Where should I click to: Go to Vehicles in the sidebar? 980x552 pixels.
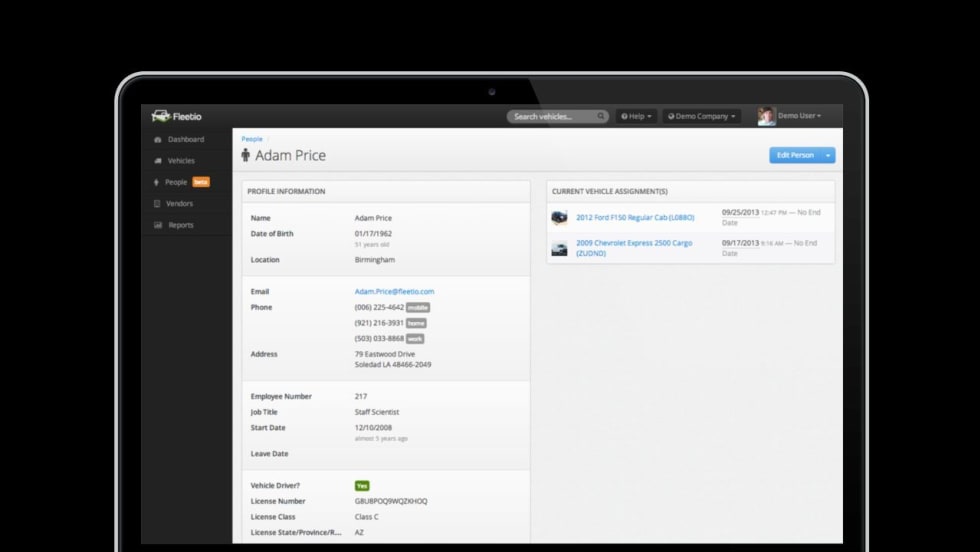pyautogui.click(x=181, y=161)
